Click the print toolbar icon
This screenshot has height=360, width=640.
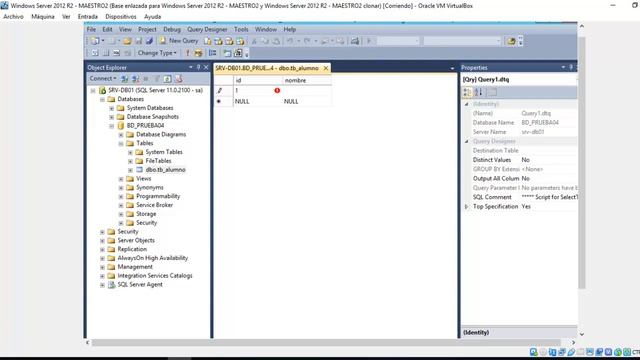tap(355, 41)
